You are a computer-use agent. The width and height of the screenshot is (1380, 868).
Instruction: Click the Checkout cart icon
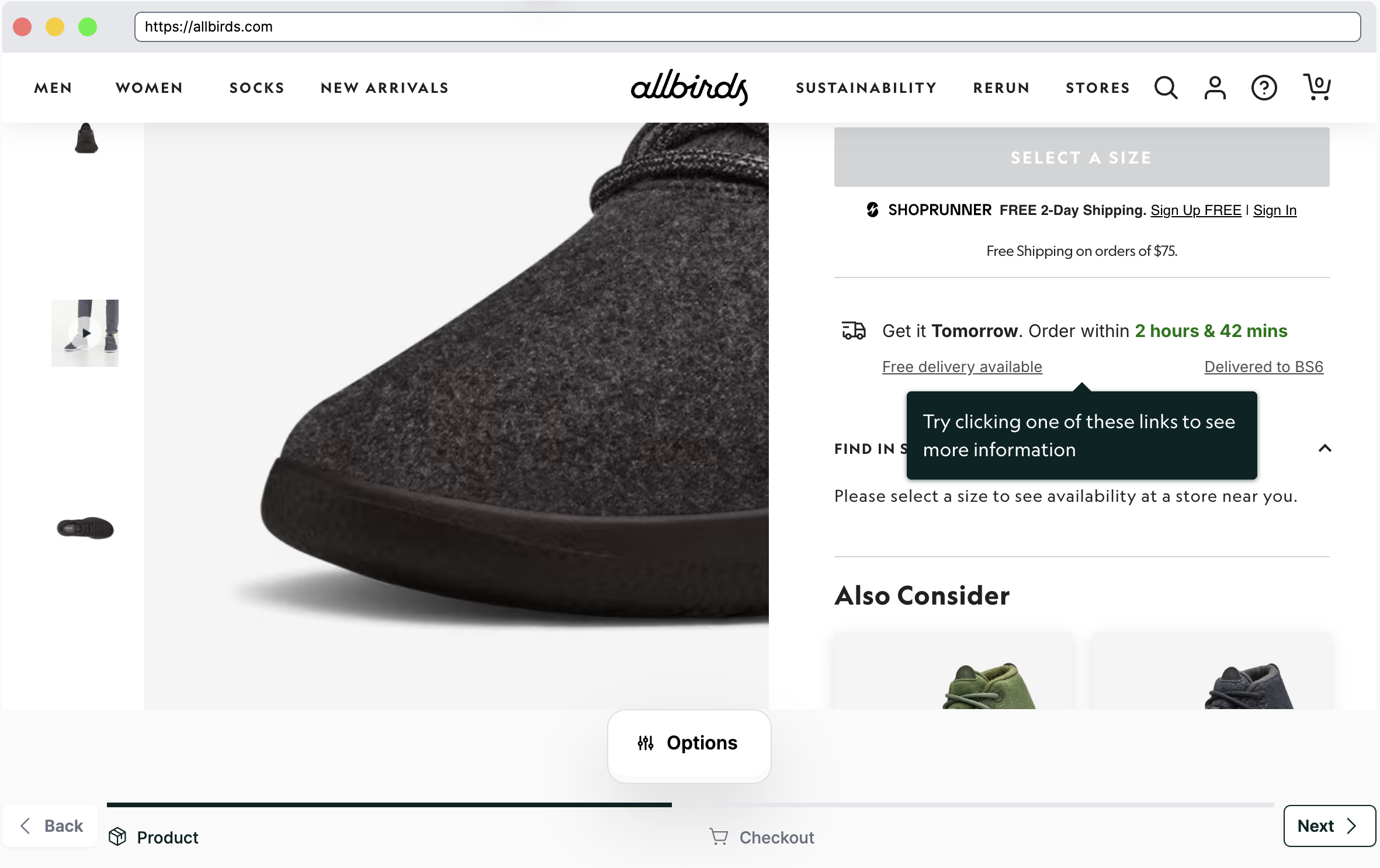pyautogui.click(x=717, y=837)
